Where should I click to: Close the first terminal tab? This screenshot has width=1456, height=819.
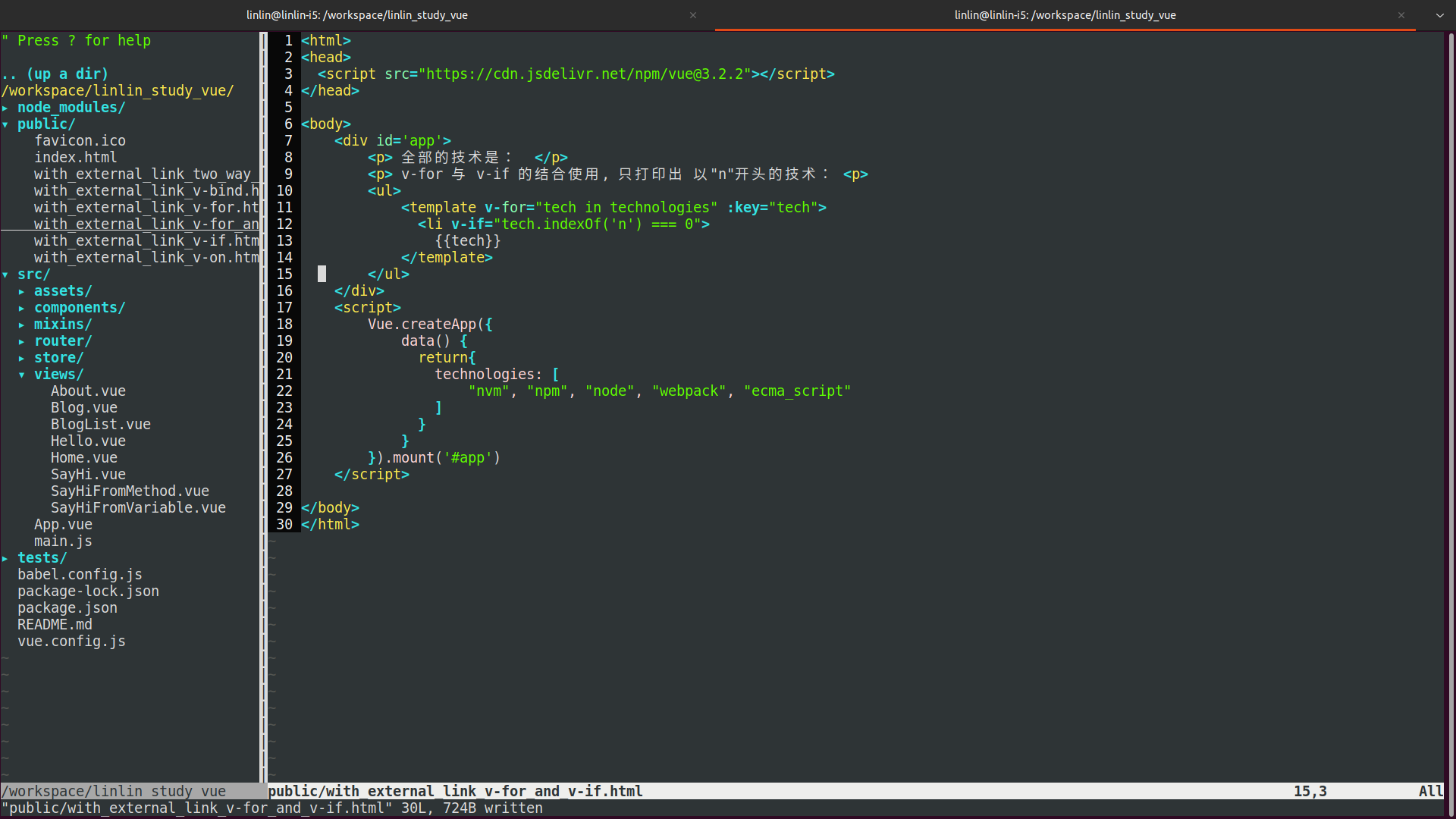point(692,15)
